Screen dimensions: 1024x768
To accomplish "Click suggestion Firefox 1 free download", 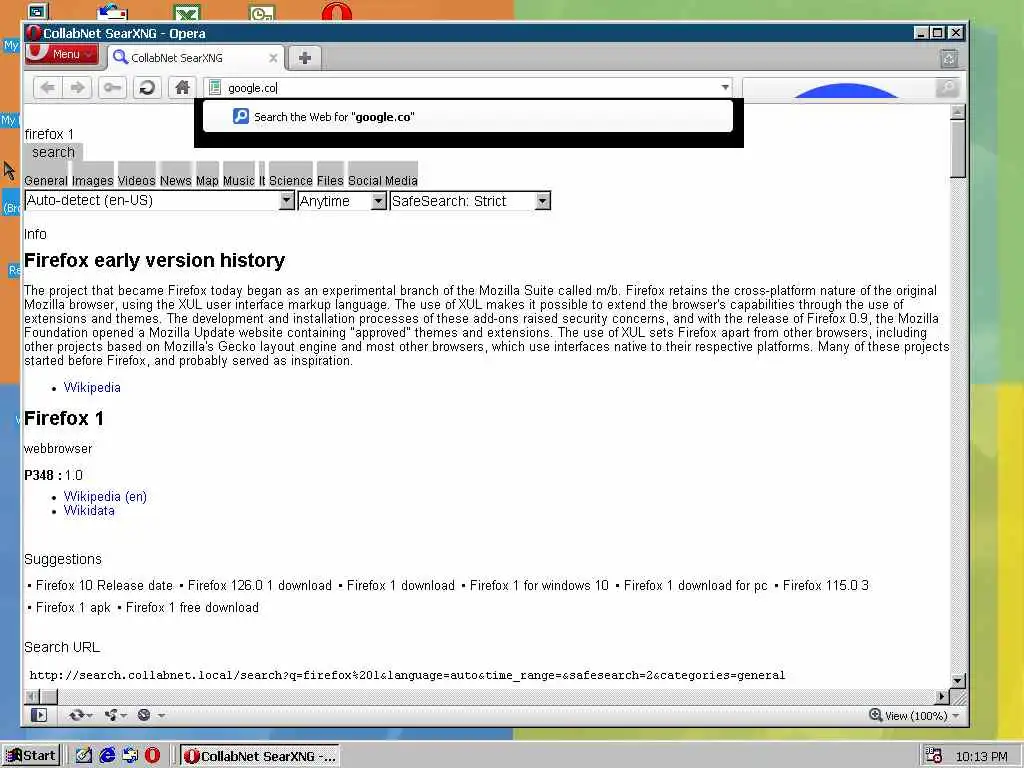I will [192, 607].
